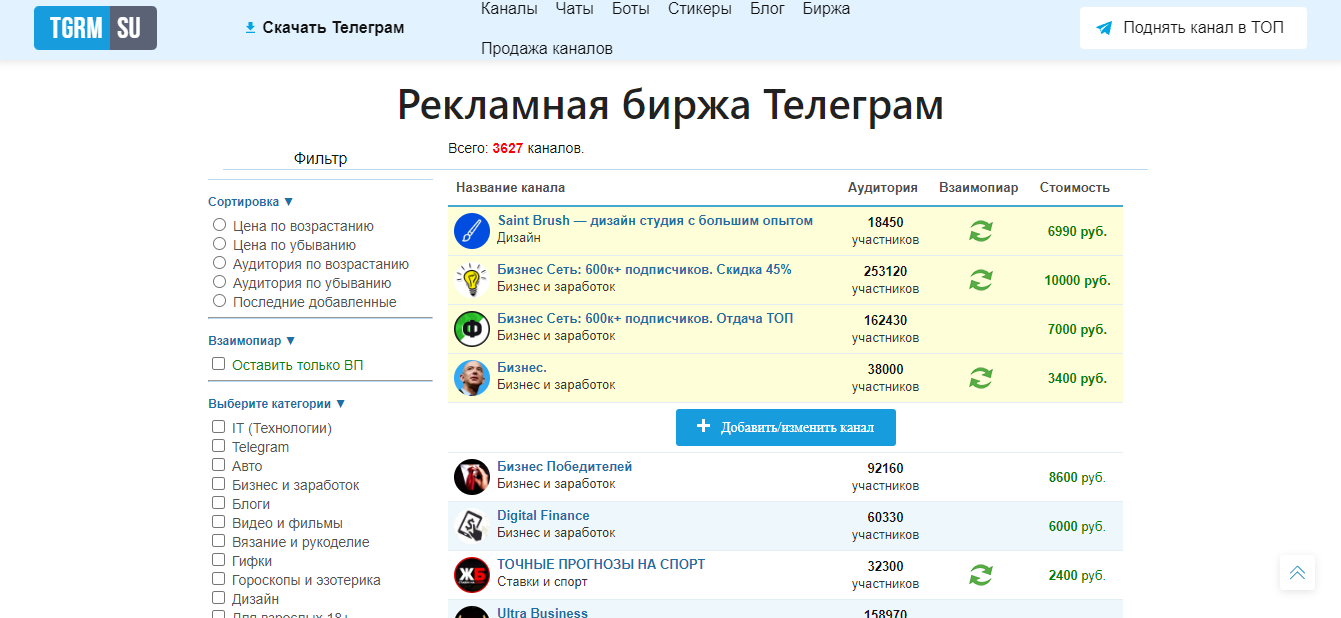1341x618 pixels.
Task: Open Боты menu item
Action: (630, 9)
